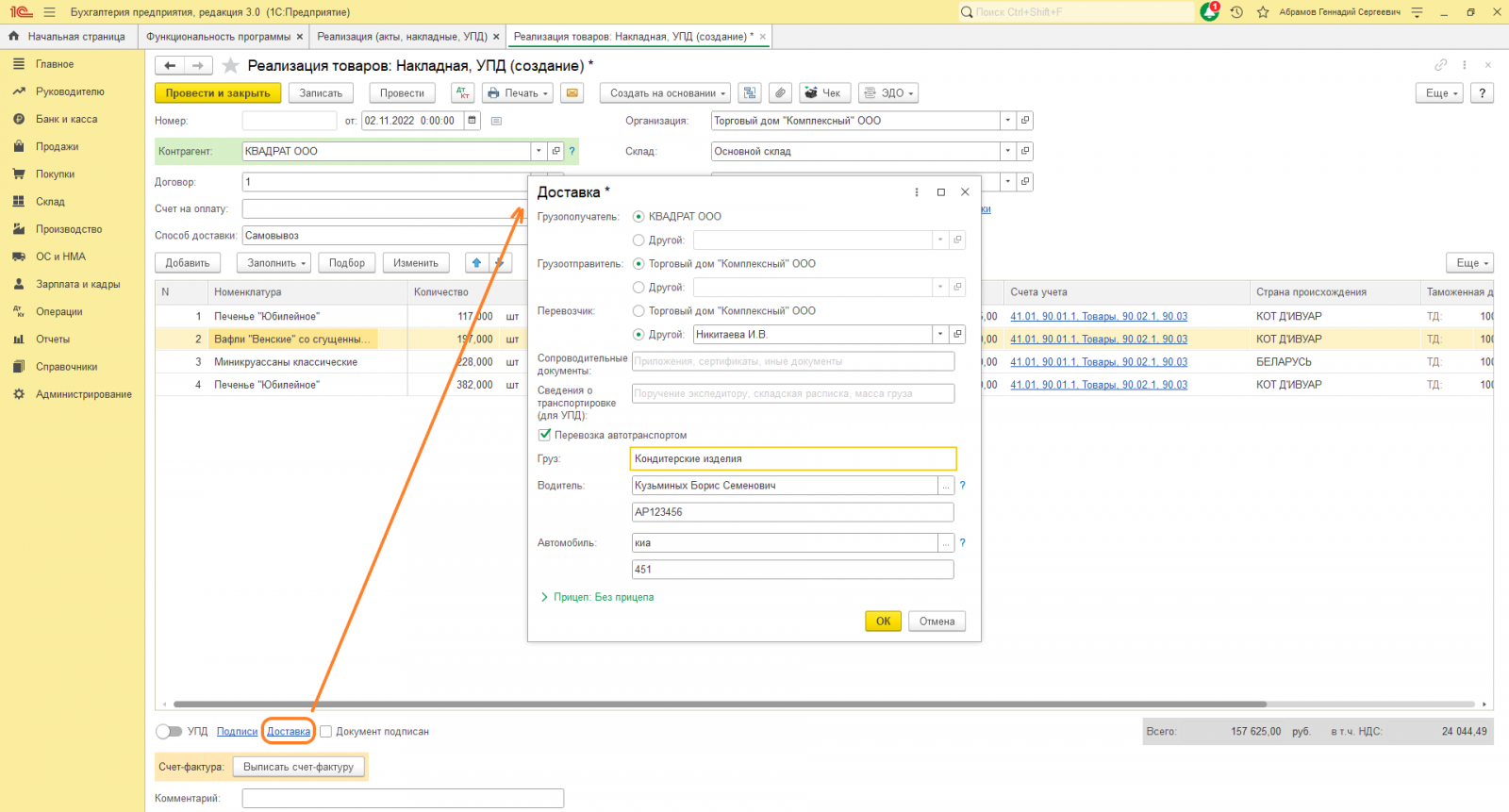Move row up with blue arrow
The image size is (1509, 812).
[477, 263]
